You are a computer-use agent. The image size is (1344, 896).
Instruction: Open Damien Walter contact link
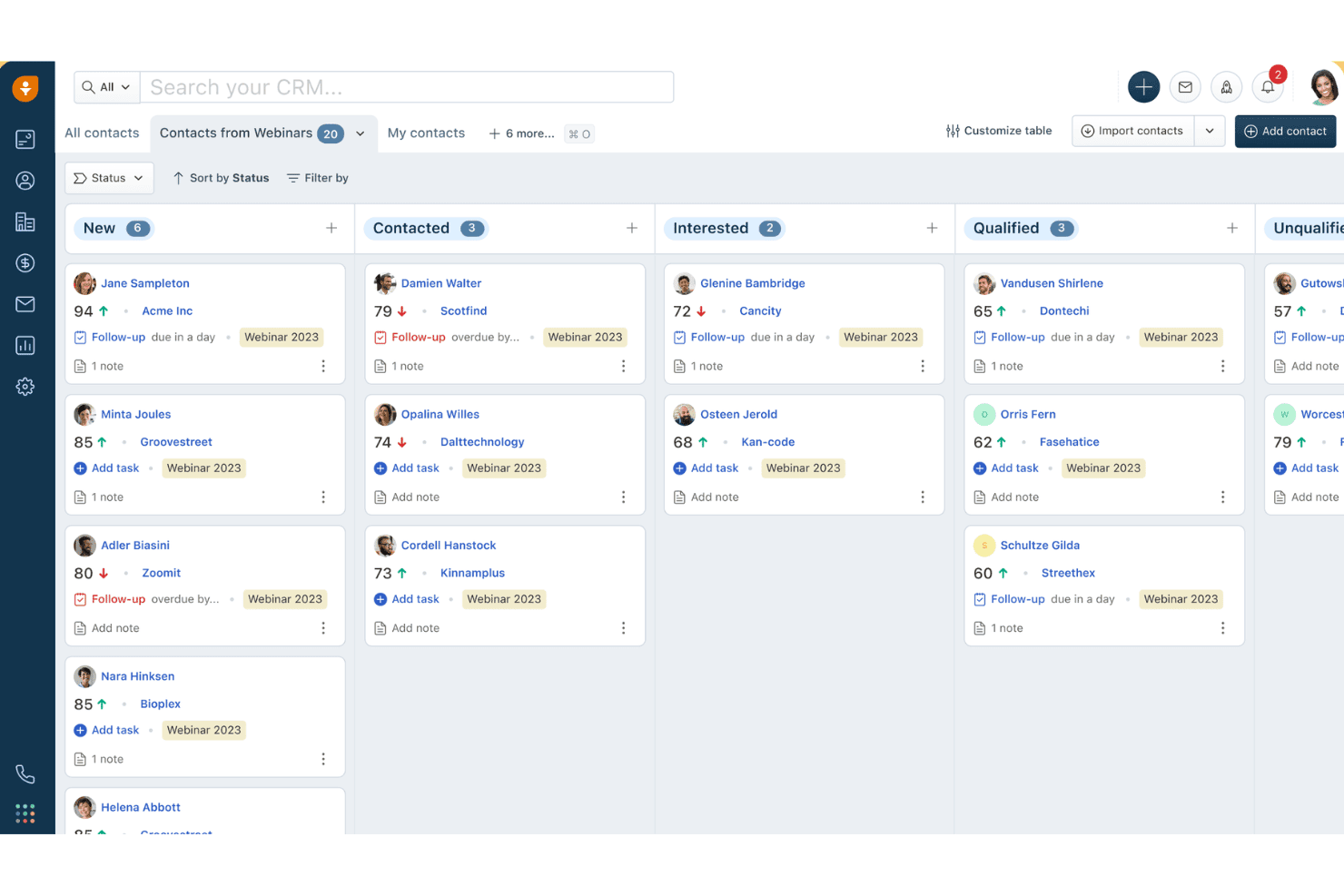(x=441, y=283)
